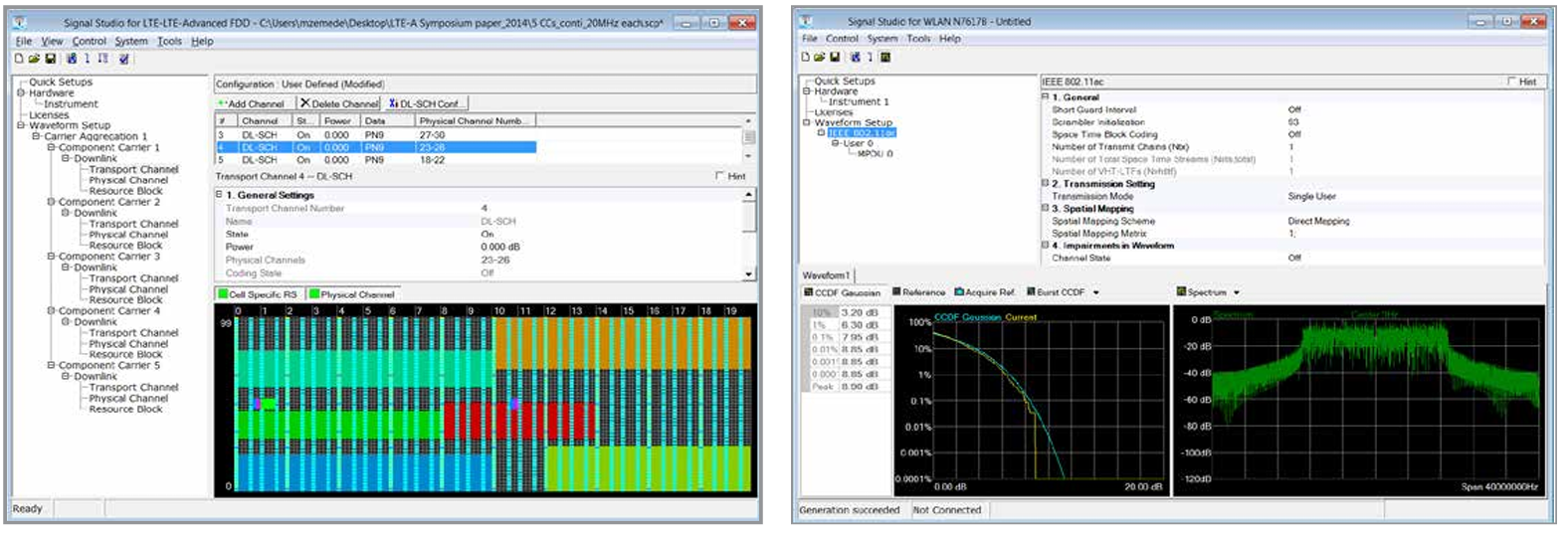
Task: Enable the Hint checkbox in LTE window
Action: (720, 176)
